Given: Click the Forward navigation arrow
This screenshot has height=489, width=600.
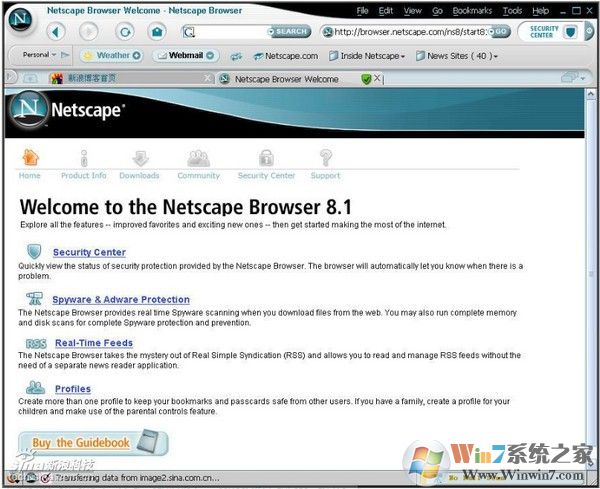Looking at the screenshot, I should (x=89, y=32).
